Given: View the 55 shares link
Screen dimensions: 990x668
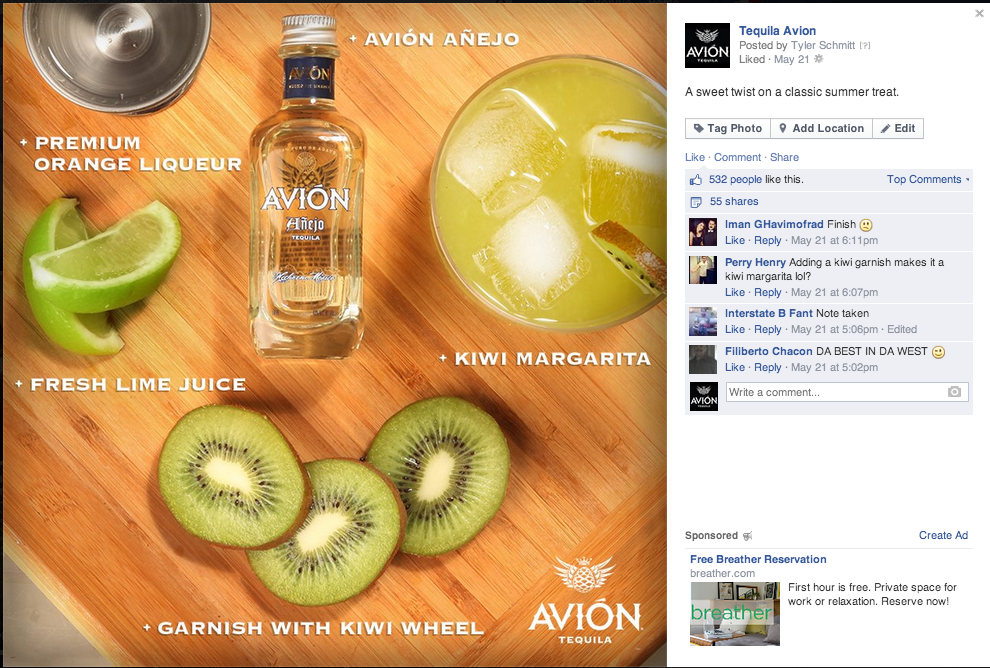Looking at the screenshot, I should click(x=734, y=201).
